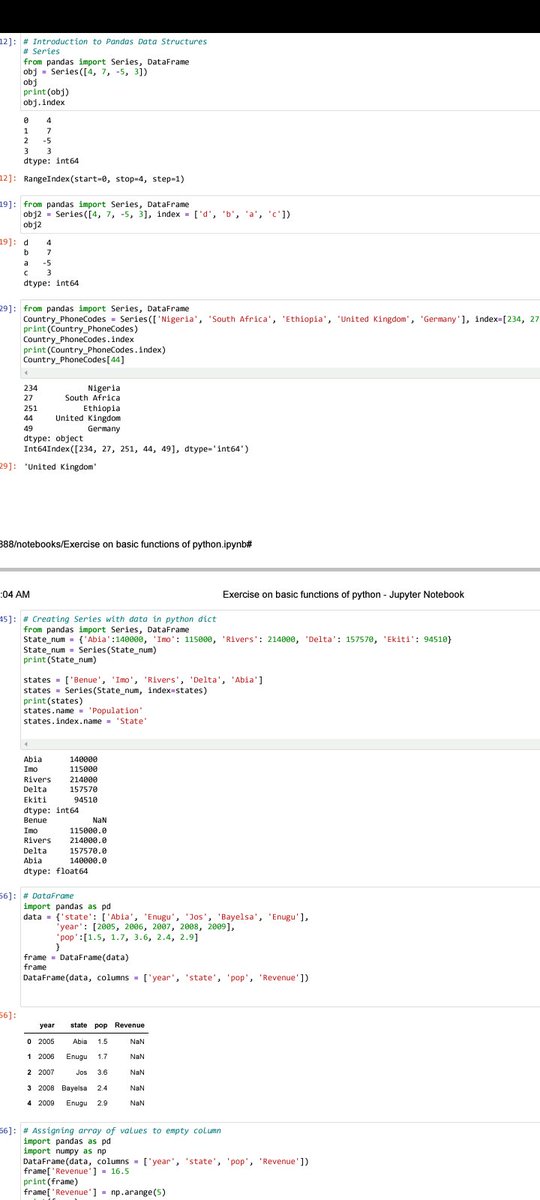
Task: Click the line 'obj = Series([4, 7, -5, 3])'
Action: 87,73
